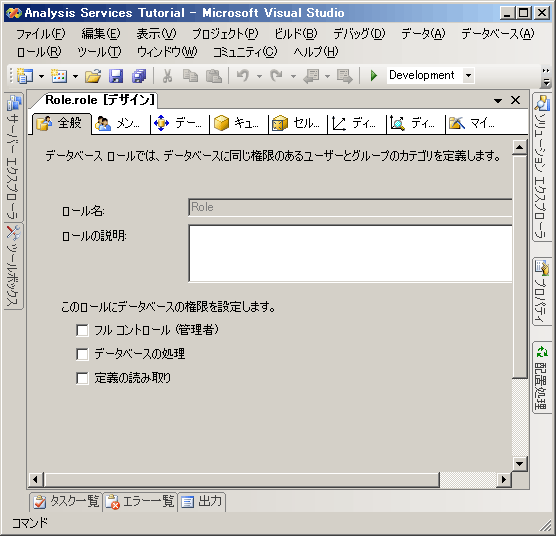Open the ソリューション エクスプローラ side panel
The image size is (556, 536).
tap(543, 167)
